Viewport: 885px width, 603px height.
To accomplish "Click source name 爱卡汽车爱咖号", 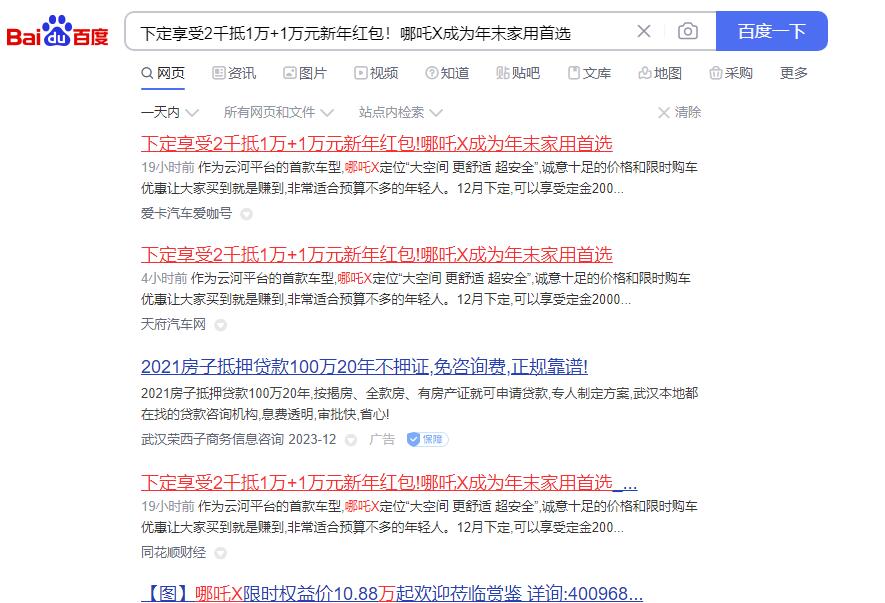I will pyautogui.click(x=186, y=213).
